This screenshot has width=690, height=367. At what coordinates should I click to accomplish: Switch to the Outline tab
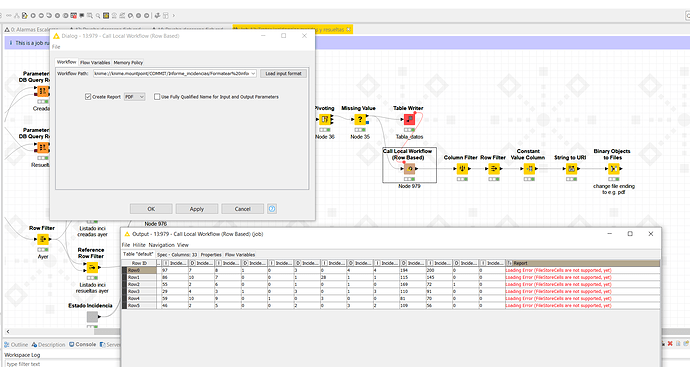16,344
